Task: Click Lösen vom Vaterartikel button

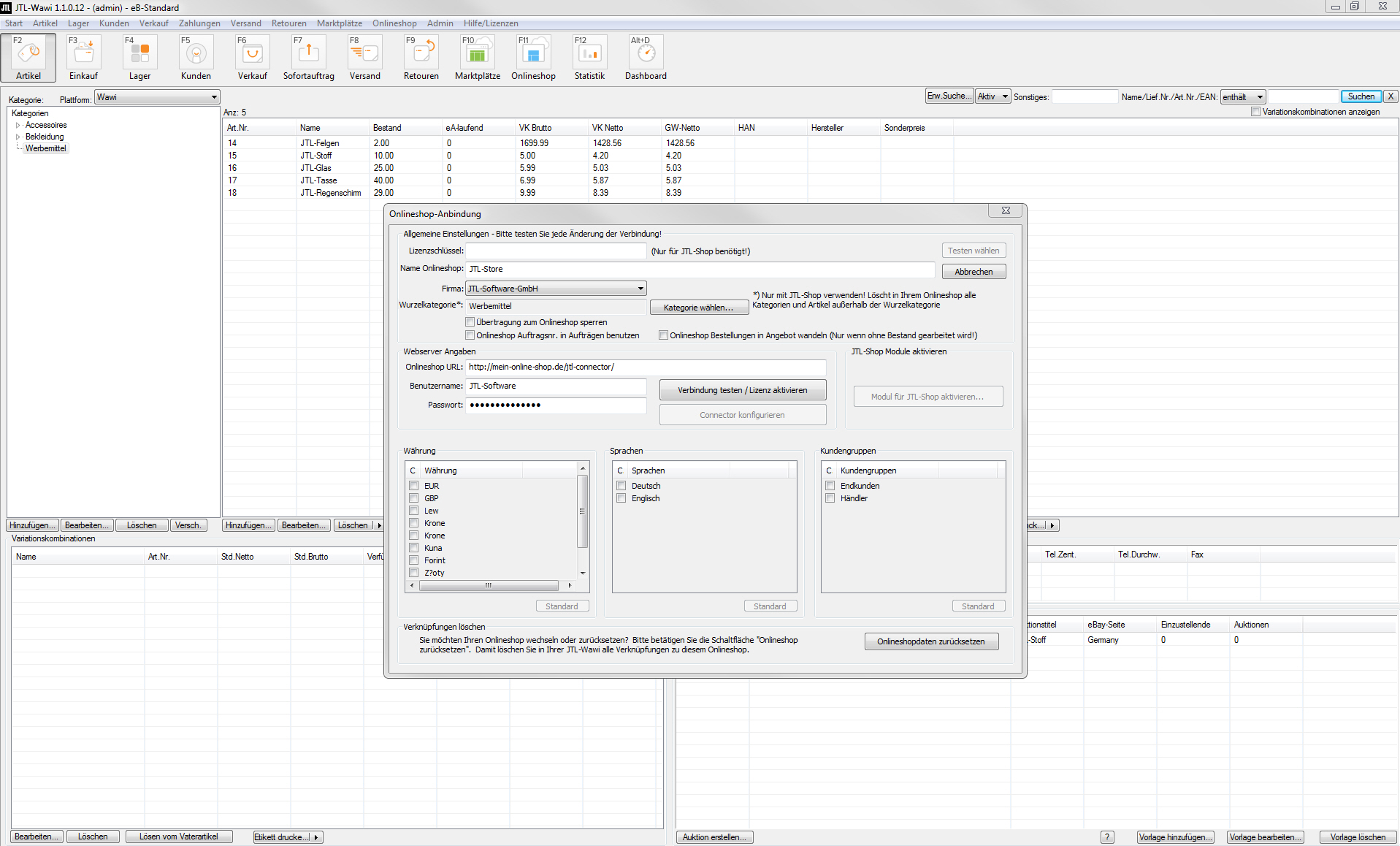Action: pyautogui.click(x=179, y=837)
